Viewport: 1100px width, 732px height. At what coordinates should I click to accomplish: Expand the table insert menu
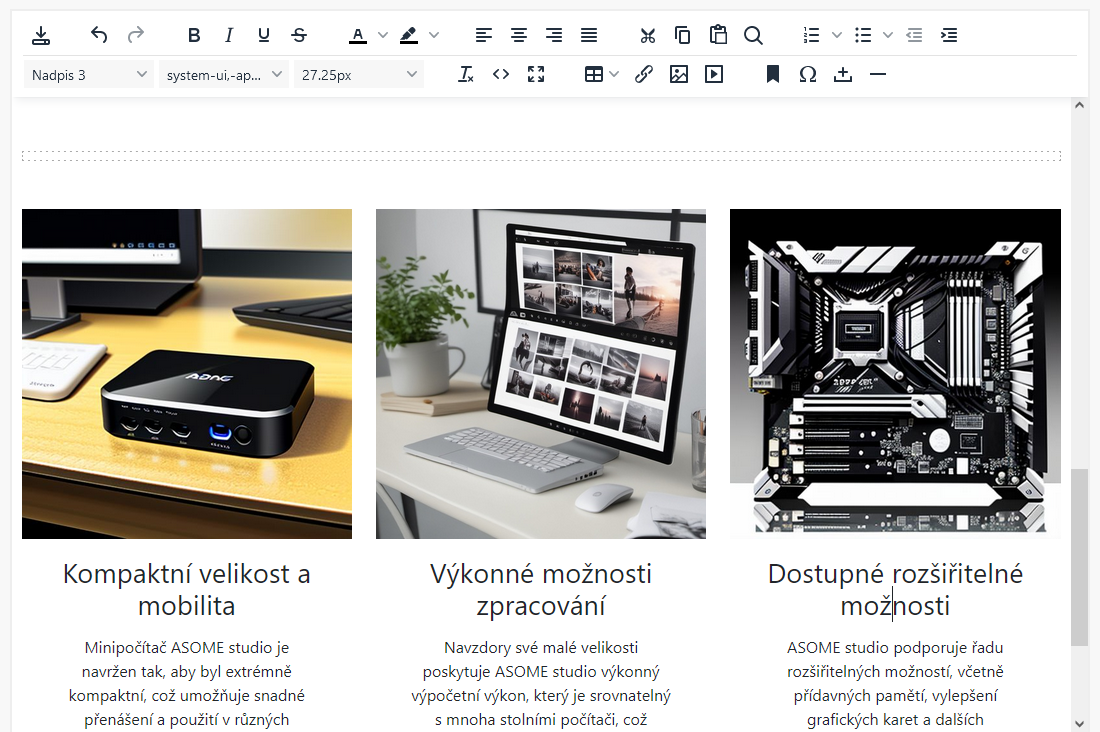click(x=614, y=75)
